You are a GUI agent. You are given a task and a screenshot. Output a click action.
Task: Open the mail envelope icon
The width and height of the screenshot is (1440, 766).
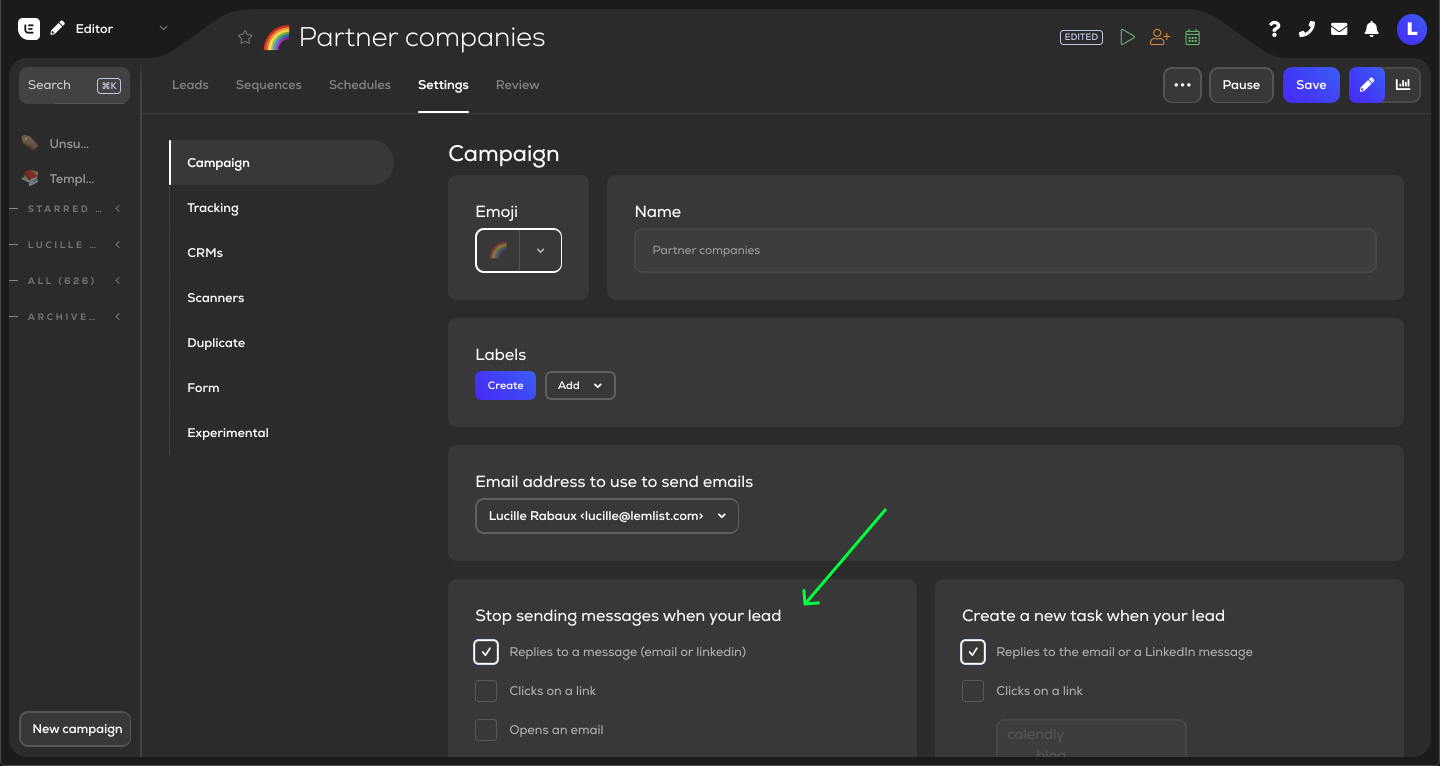pyautogui.click(x=1339, y=29)
